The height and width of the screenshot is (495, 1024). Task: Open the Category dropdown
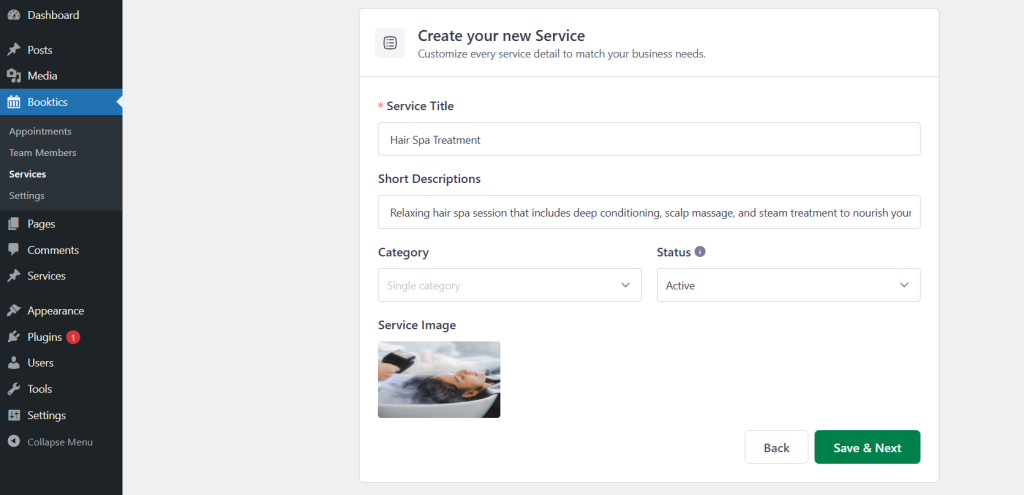click(509, 285)
